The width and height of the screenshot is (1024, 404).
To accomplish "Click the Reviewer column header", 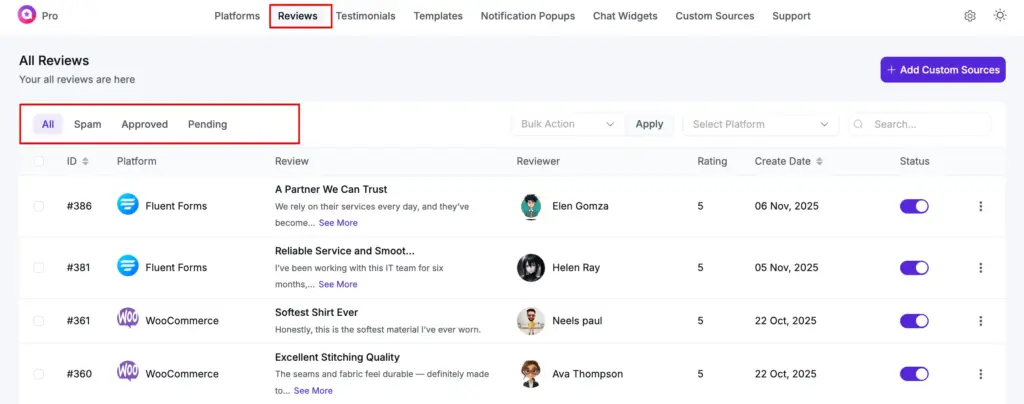I will click(x=538, y=161).
